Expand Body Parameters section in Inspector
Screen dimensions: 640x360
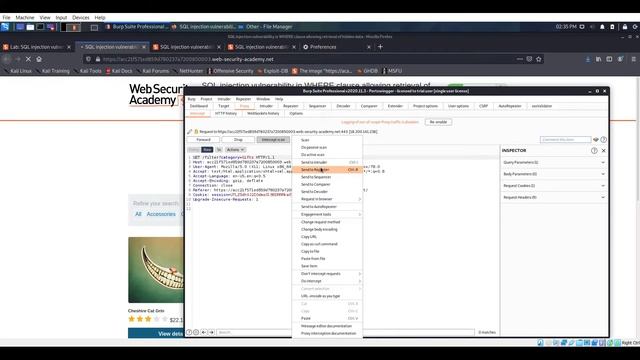tap(554, 174)
